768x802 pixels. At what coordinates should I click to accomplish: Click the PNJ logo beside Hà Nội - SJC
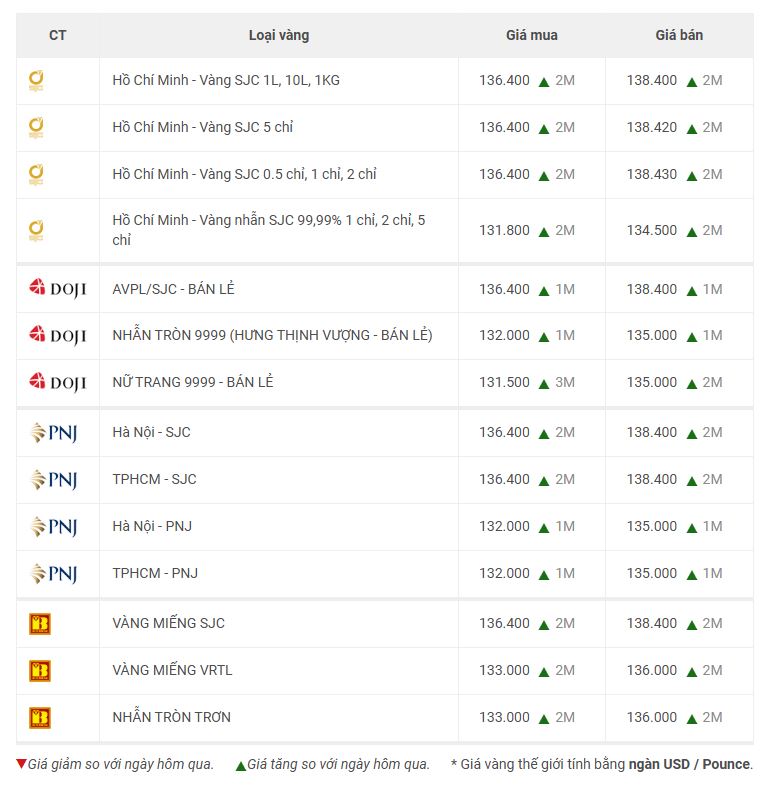point(53,433)
